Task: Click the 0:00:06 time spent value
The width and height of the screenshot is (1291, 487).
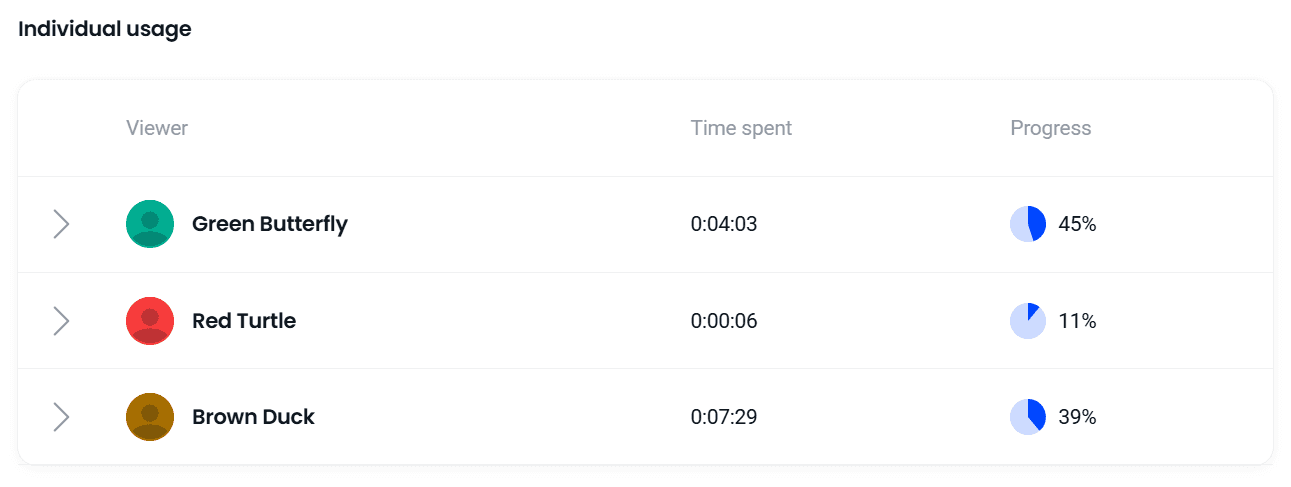Action: [724, 321]
